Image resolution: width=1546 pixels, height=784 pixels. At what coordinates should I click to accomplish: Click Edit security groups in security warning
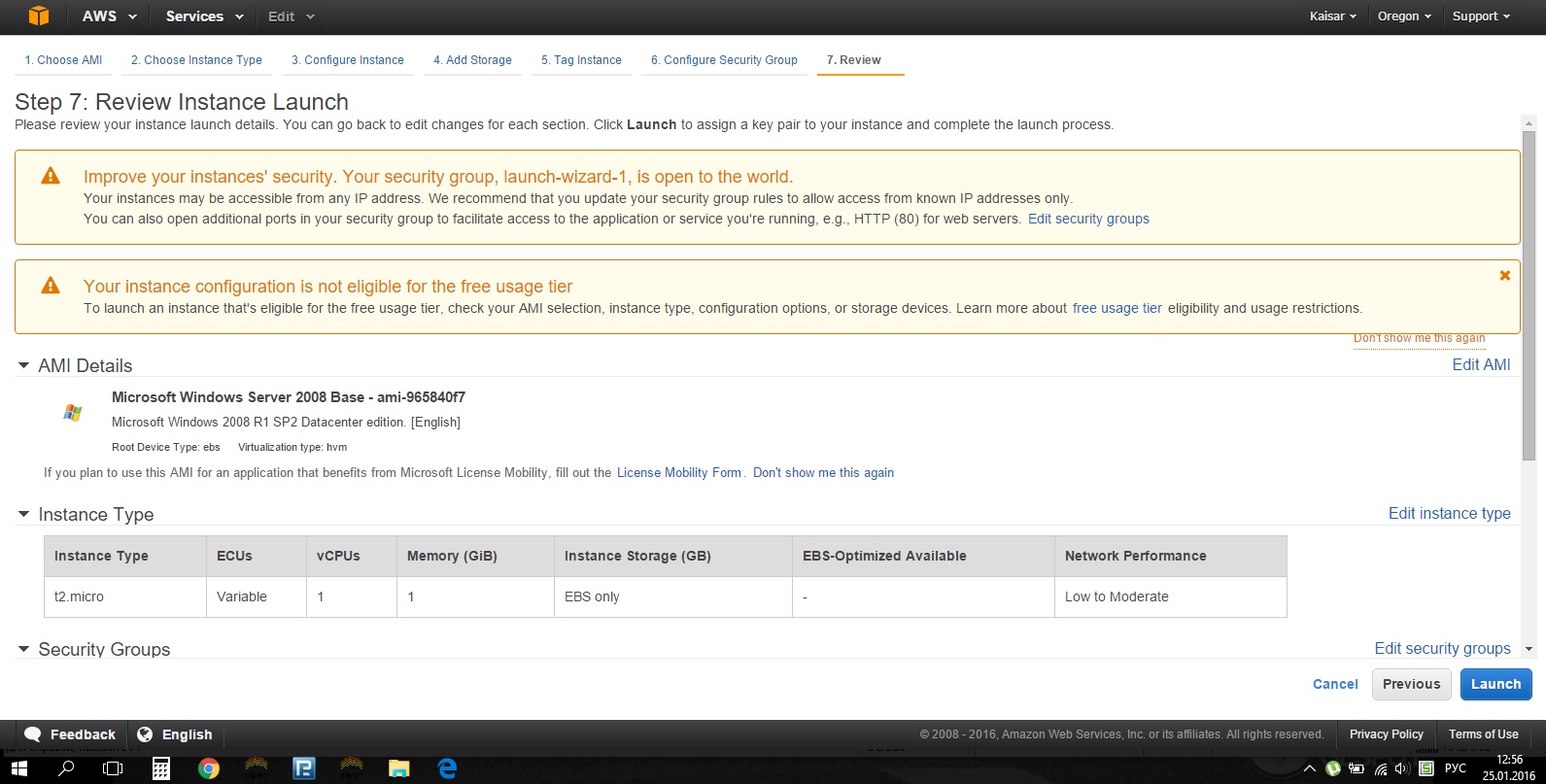1088,220
